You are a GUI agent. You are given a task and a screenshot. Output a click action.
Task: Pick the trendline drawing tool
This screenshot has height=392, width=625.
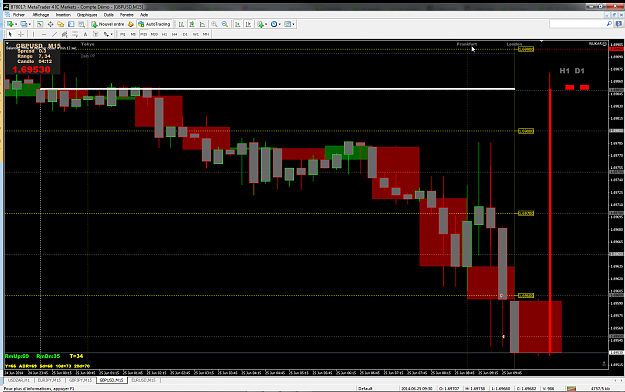tap(54, 34)
